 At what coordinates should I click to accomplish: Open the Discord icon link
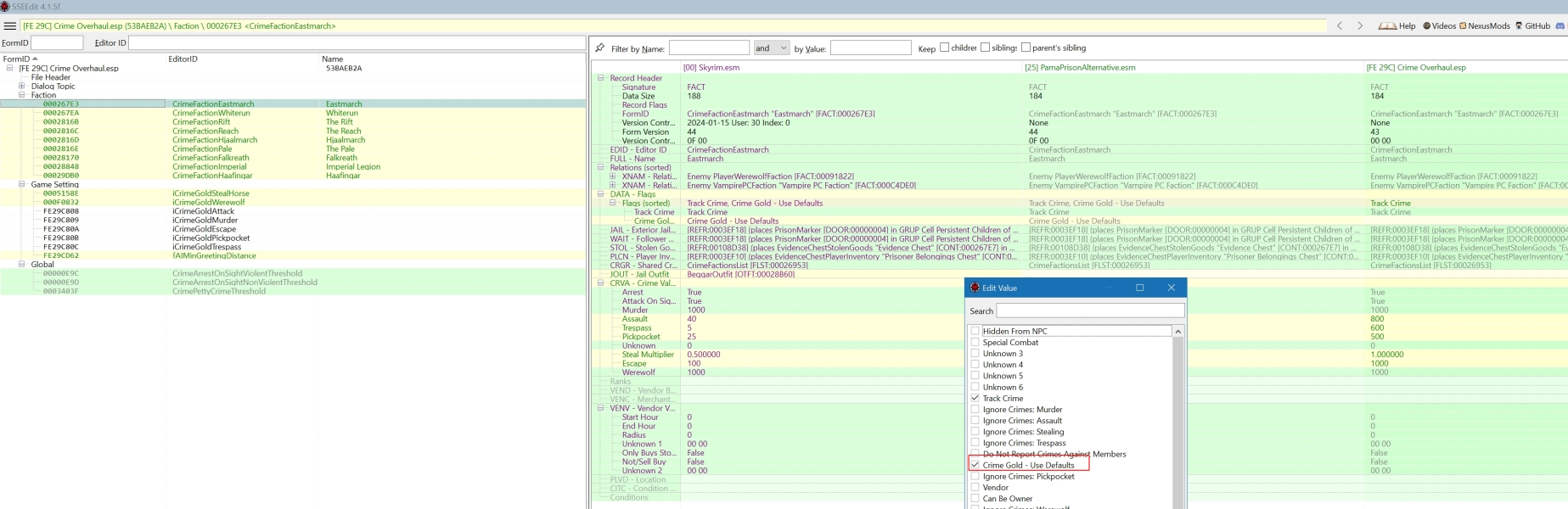[1560, 26]
